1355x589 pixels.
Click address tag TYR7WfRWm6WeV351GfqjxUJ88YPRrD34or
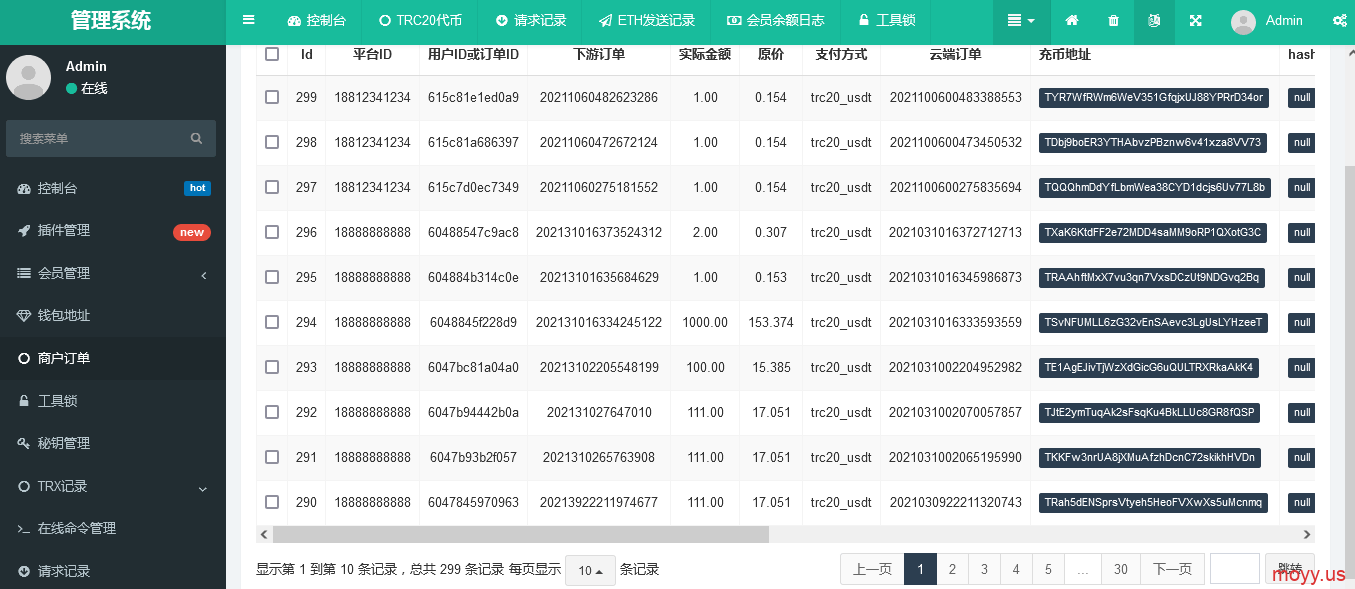1154,98
